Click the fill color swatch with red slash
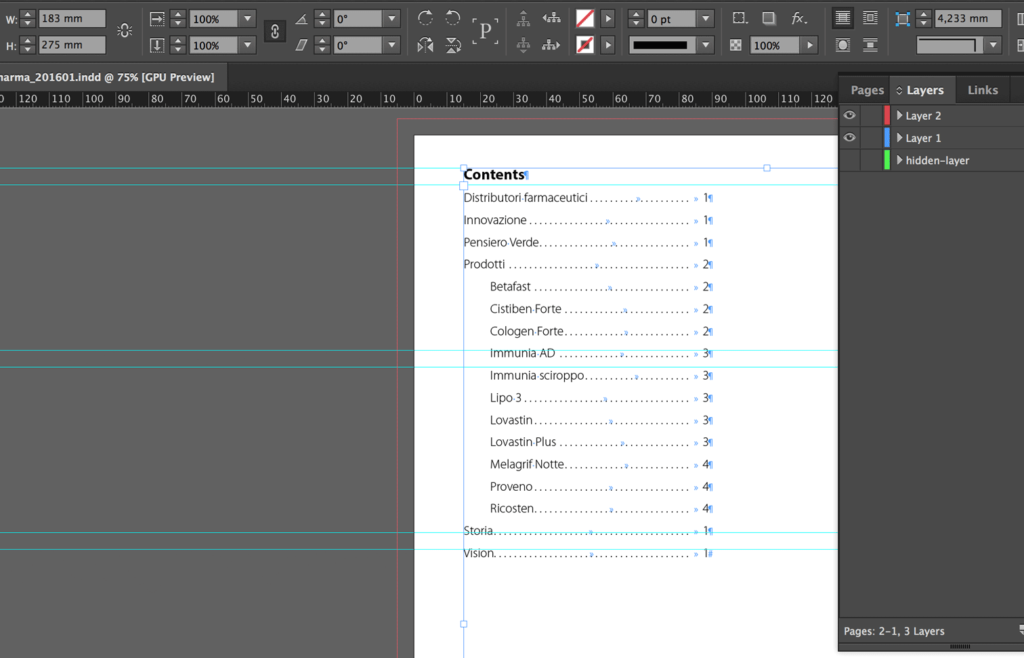The width and height of the screenshot is (1024, 658). [x=584, y=18]
